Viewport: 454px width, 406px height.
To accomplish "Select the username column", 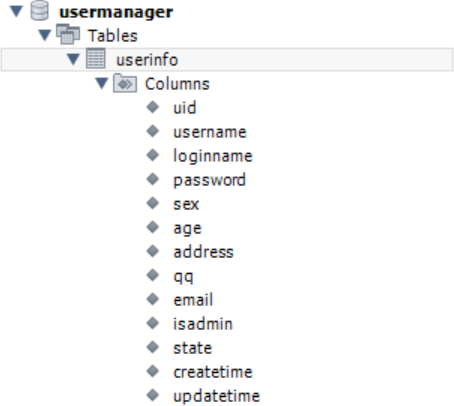I will [x=210, y=132].
